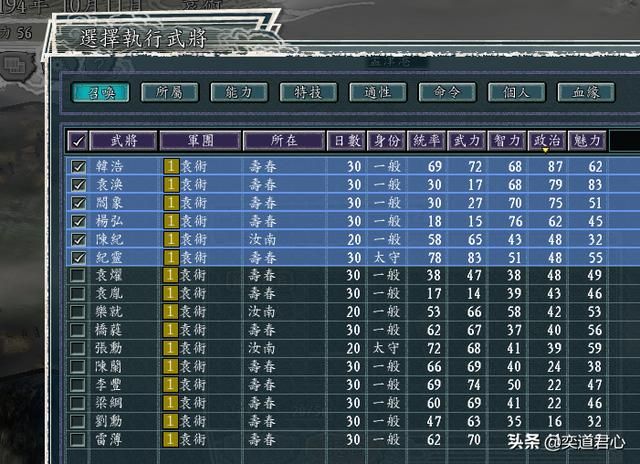Screen dimensions: 640x464
Task: Click the map view icon at top-left
Action: pos(15,65)
